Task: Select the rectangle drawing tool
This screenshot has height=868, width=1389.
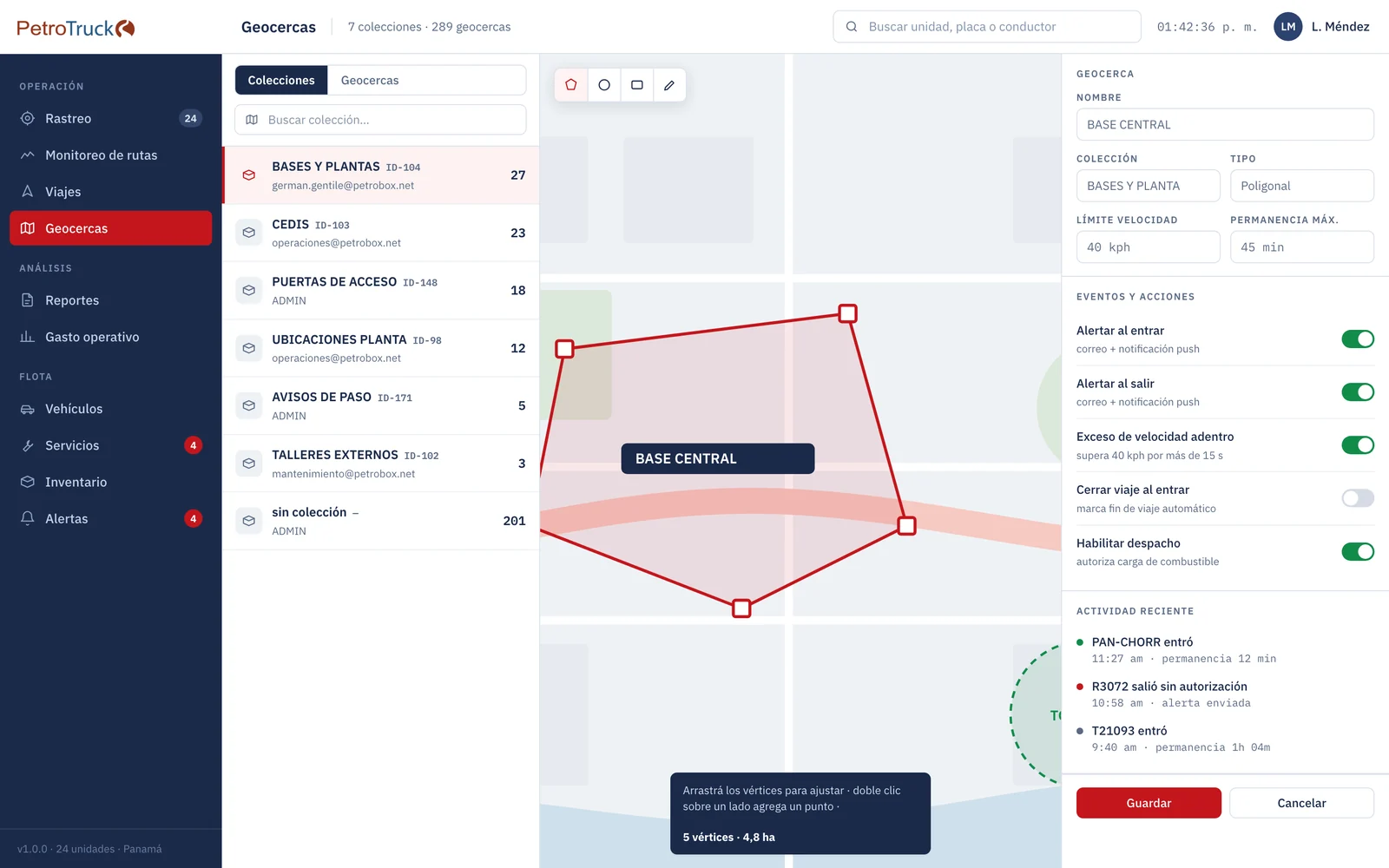Action: tap(637, 85)
